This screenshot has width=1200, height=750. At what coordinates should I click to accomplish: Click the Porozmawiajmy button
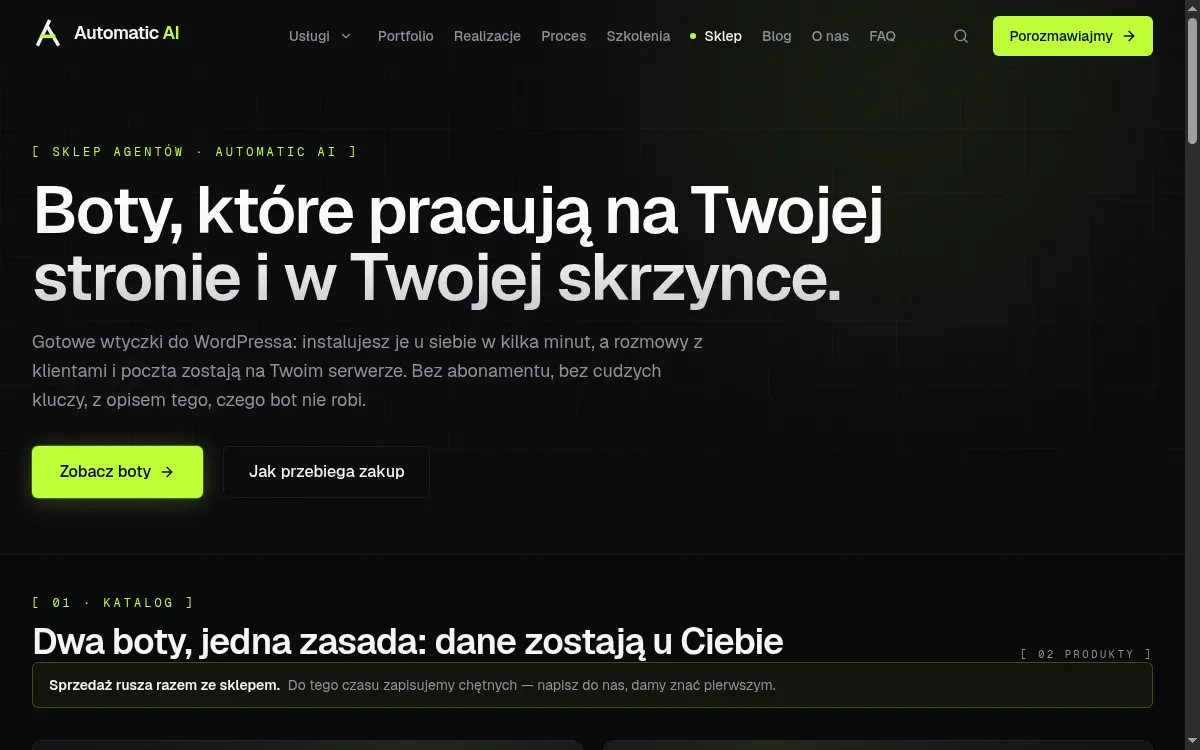coord(1073,36)
